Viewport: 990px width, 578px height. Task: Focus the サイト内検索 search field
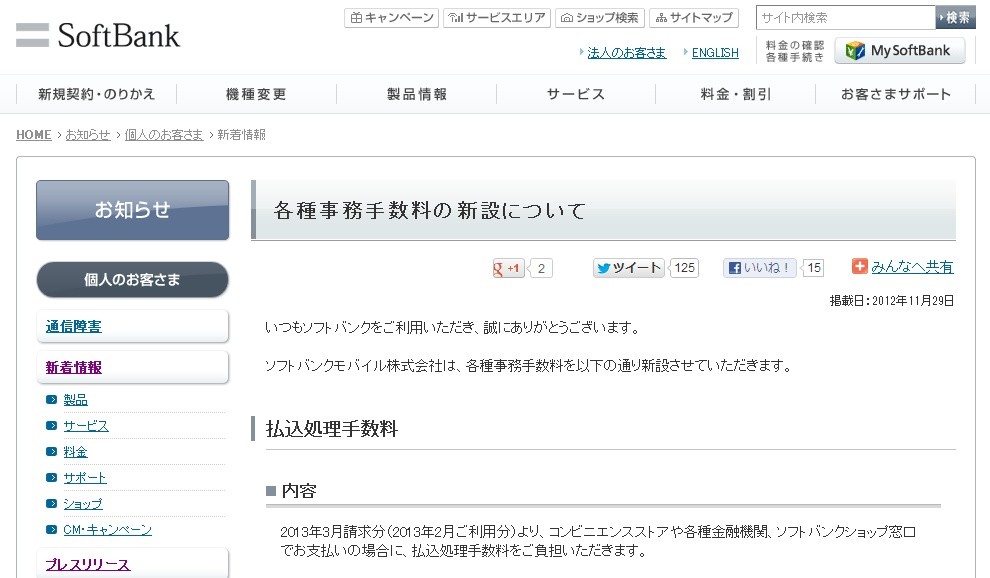845,18
